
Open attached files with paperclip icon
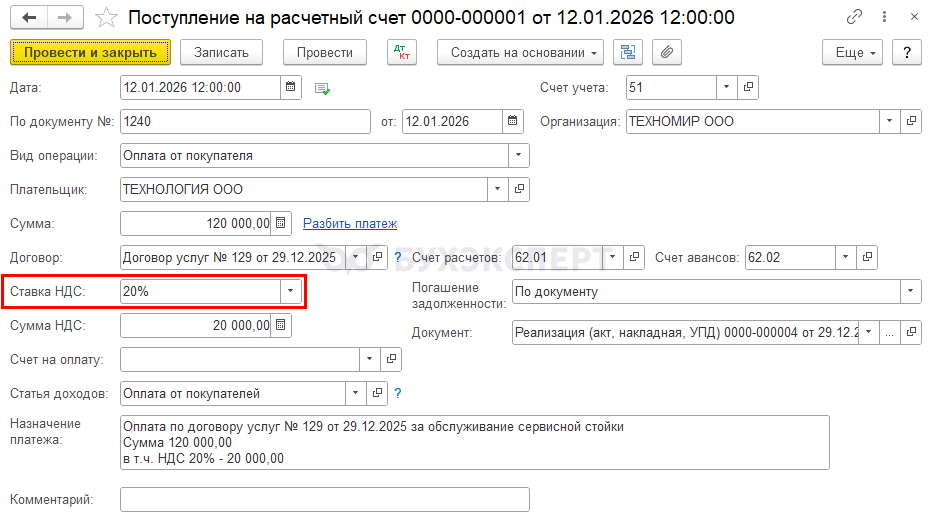(x=667, y=52)
